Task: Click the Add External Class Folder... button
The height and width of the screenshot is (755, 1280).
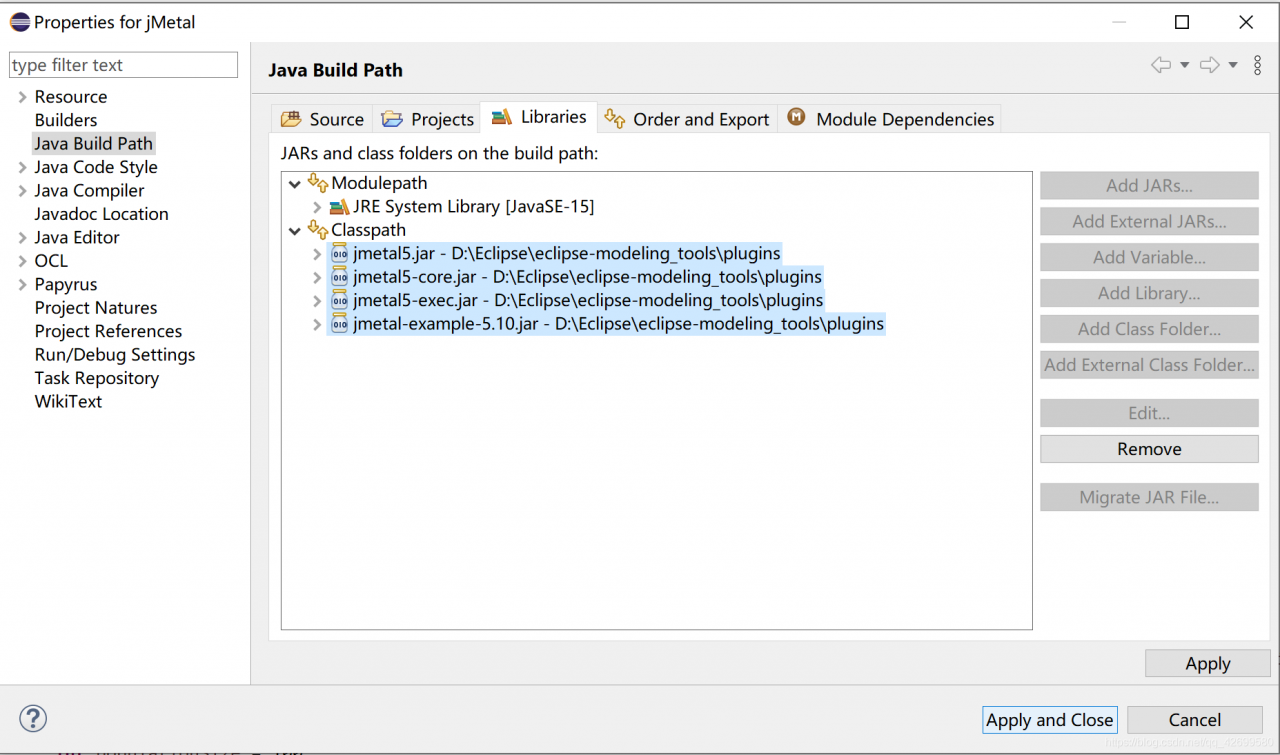Action: (1149, 365)
